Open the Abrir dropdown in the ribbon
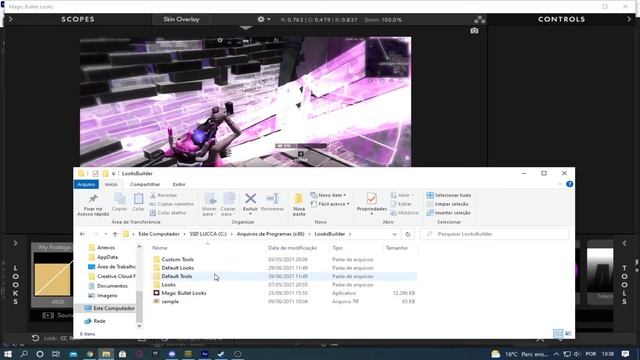The image size is (640, 360). pos(402,195)
